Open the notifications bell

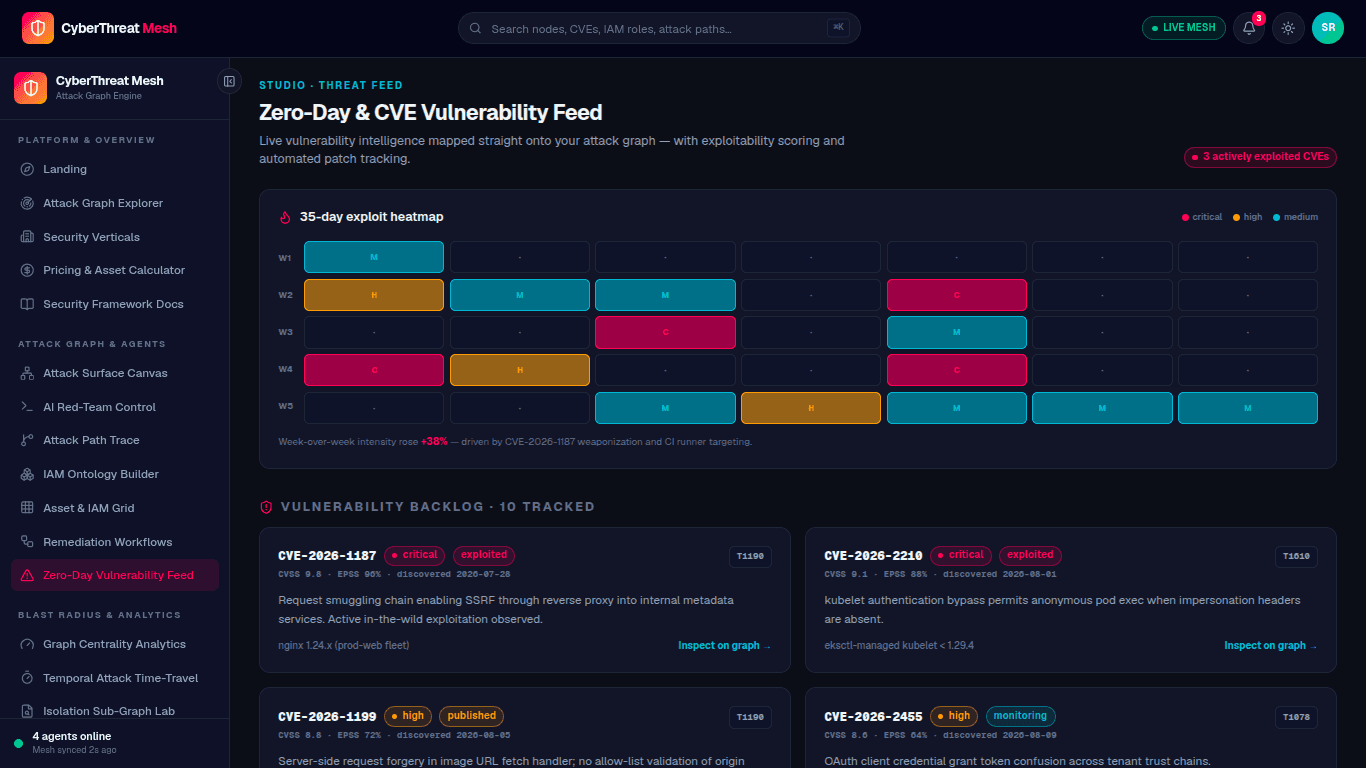[1249, 28]
